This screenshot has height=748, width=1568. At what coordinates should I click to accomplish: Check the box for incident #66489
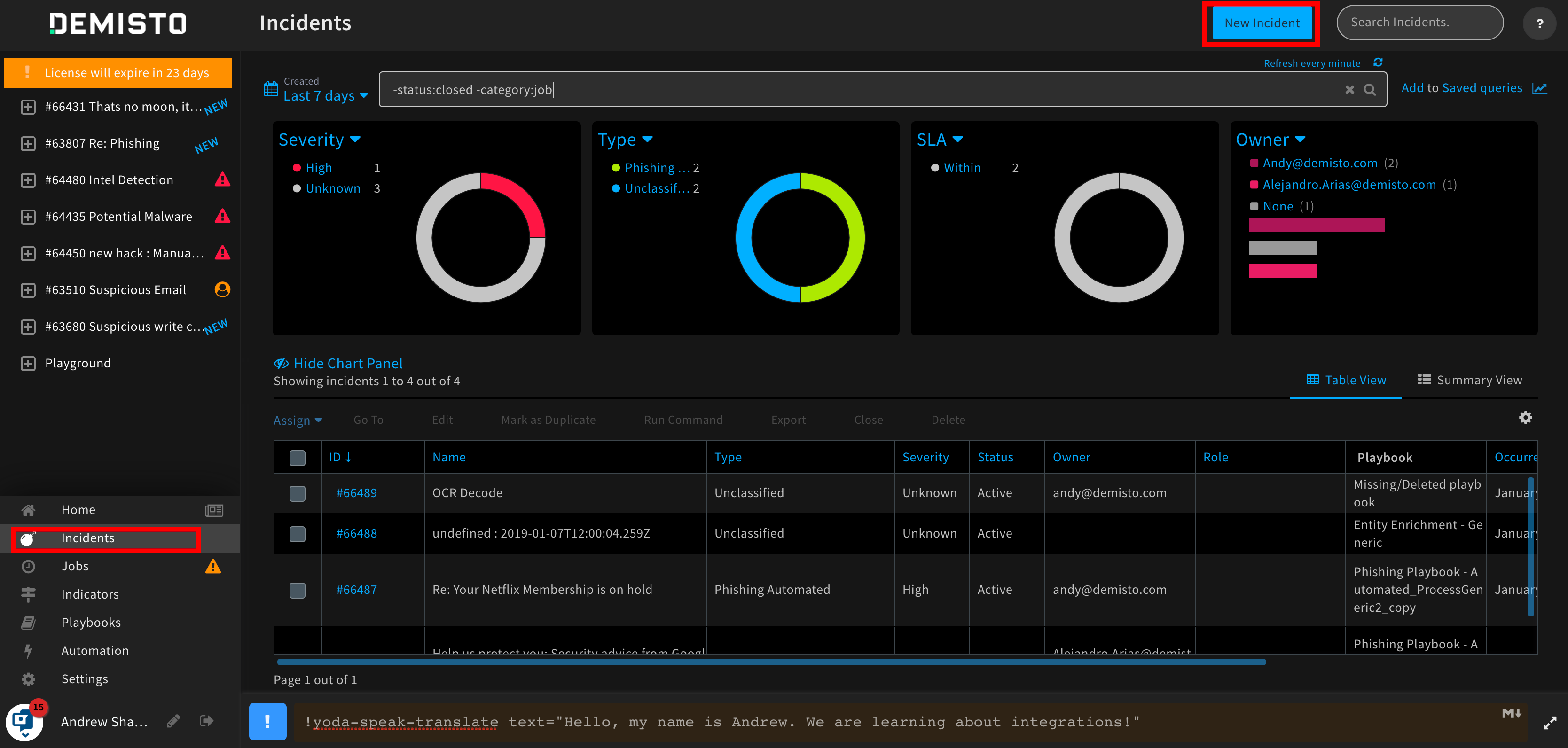coord(298,493)
